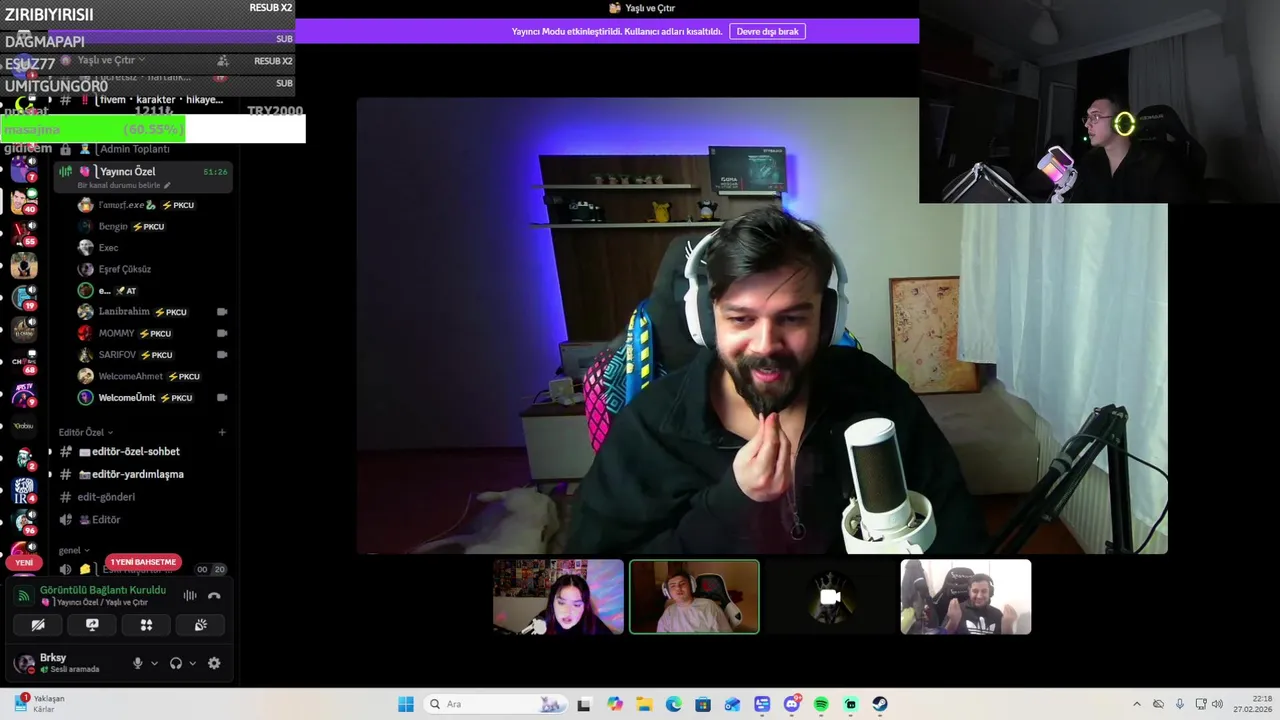Screen dimensions: 1280x720
Task: Click the taskbar Ara search box
Action: (494, 704)
